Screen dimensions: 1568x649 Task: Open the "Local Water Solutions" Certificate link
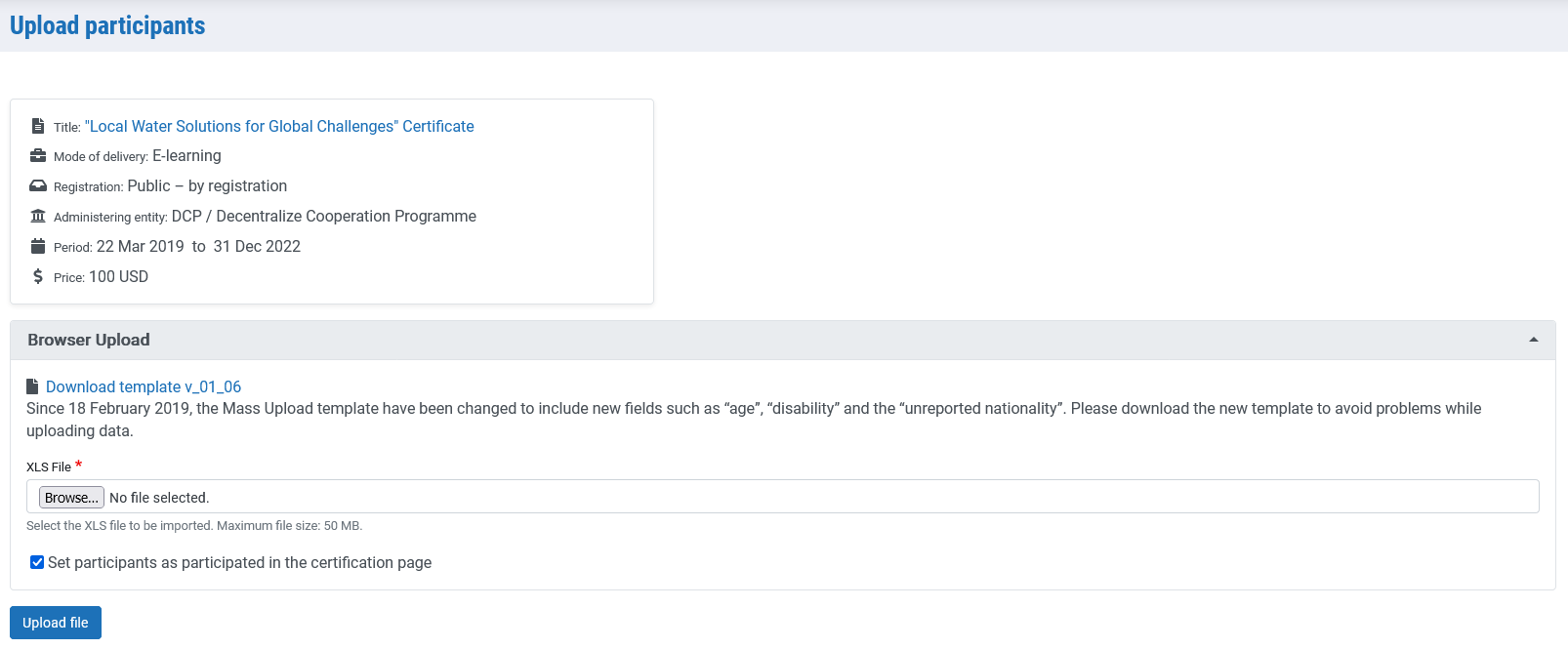click(279, 126)
